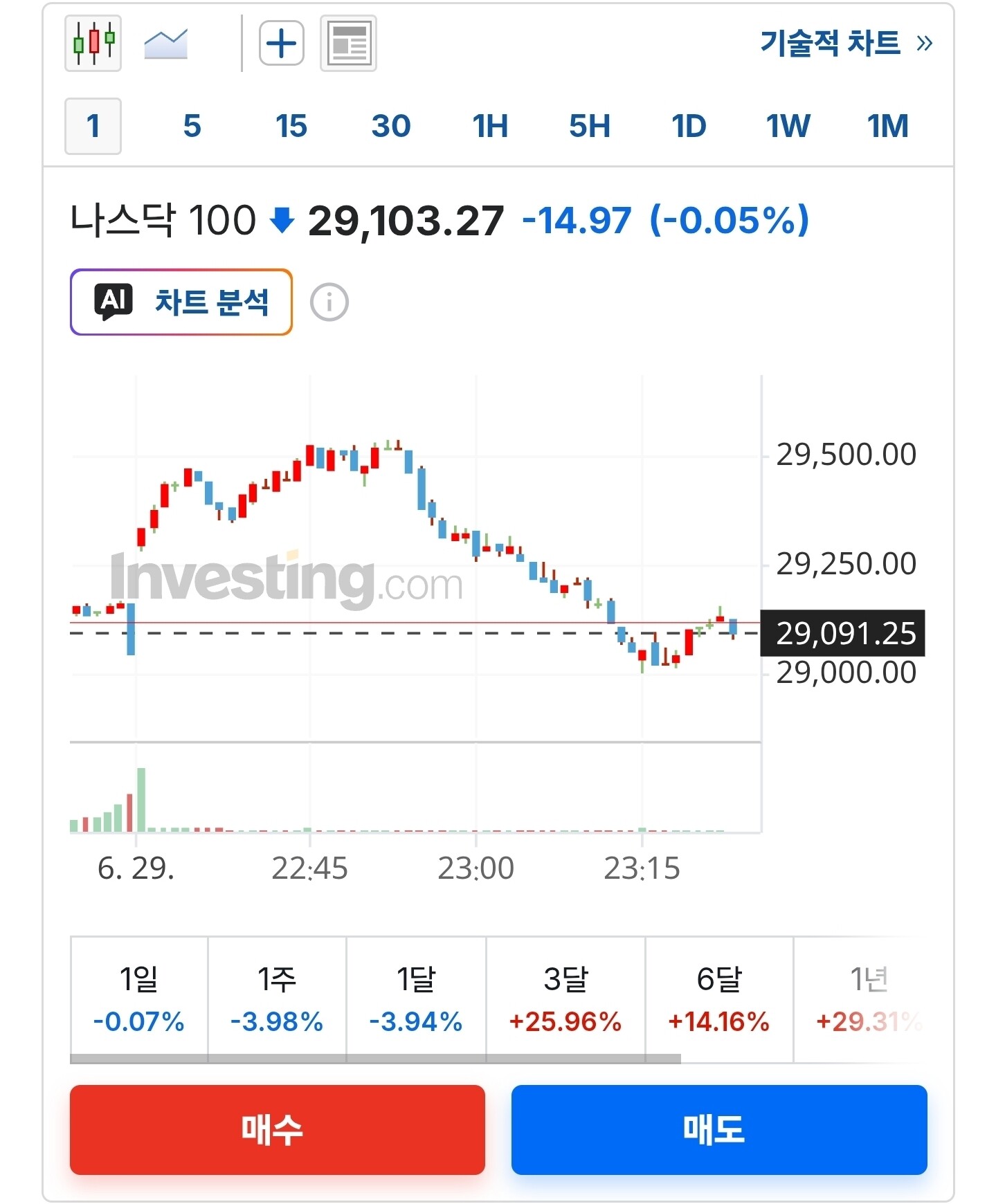Viewport: 996px width, 1204px height.
Task: Select the 5 minute interval
Action: pyautogui.click(x=192, y=126)
